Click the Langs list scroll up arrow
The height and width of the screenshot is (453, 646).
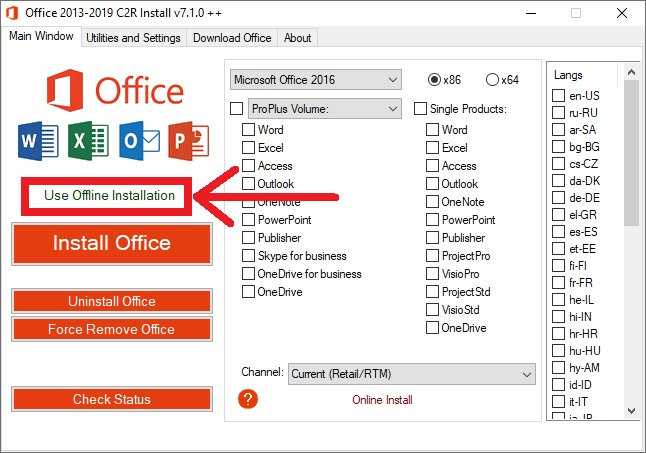(x=631, y=72)
